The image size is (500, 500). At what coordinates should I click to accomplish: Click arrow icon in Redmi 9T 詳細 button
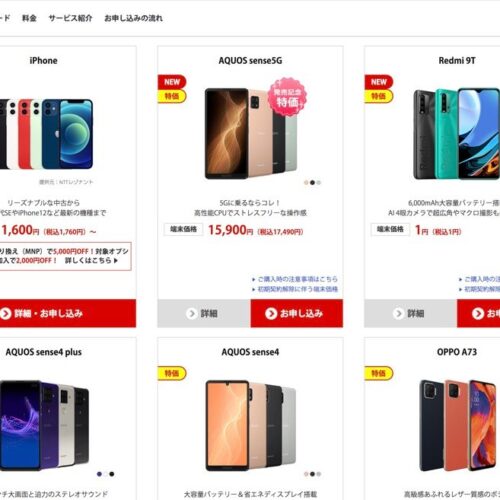click(398, 313)
